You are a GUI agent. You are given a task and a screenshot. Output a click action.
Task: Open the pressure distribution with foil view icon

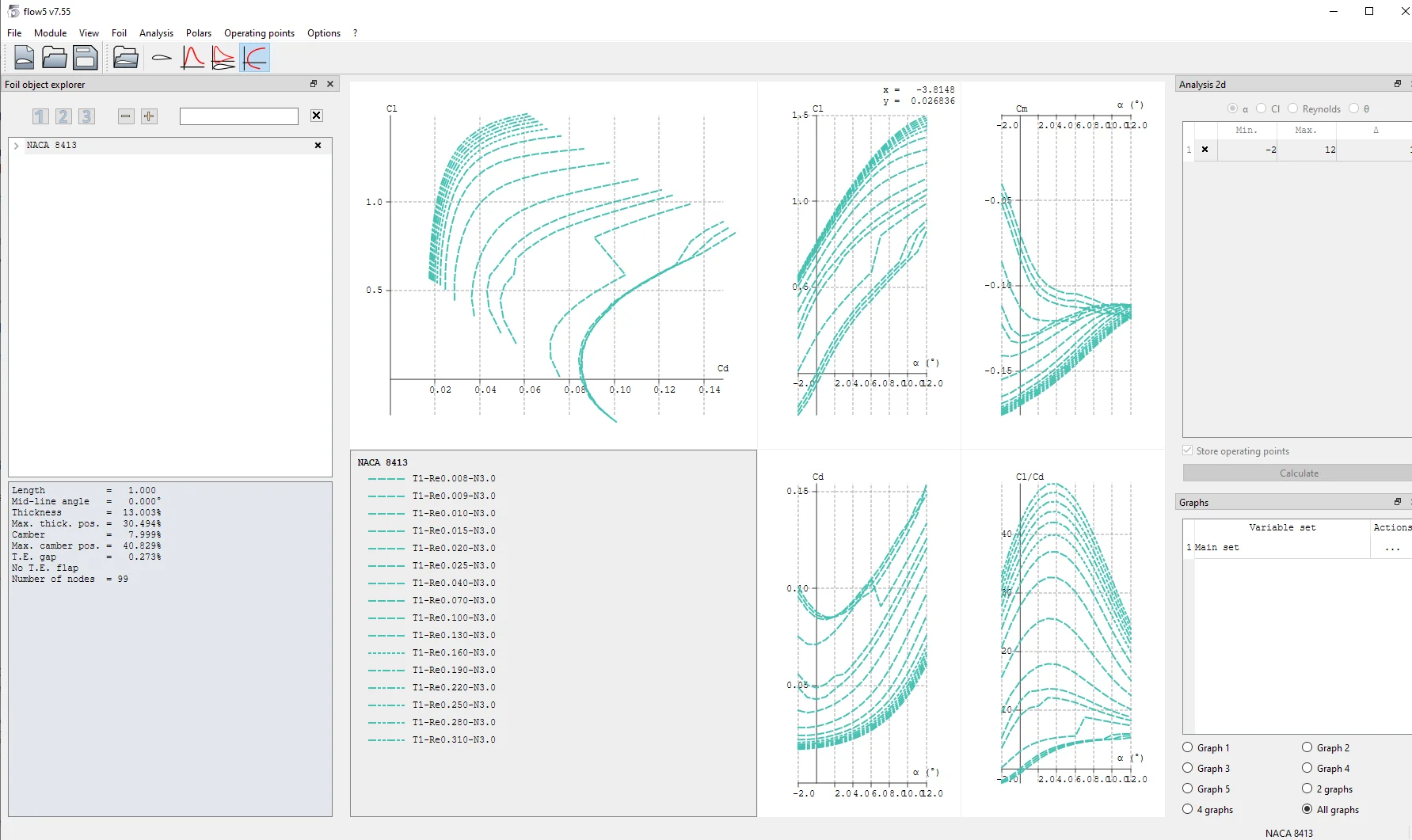point(223,58)
